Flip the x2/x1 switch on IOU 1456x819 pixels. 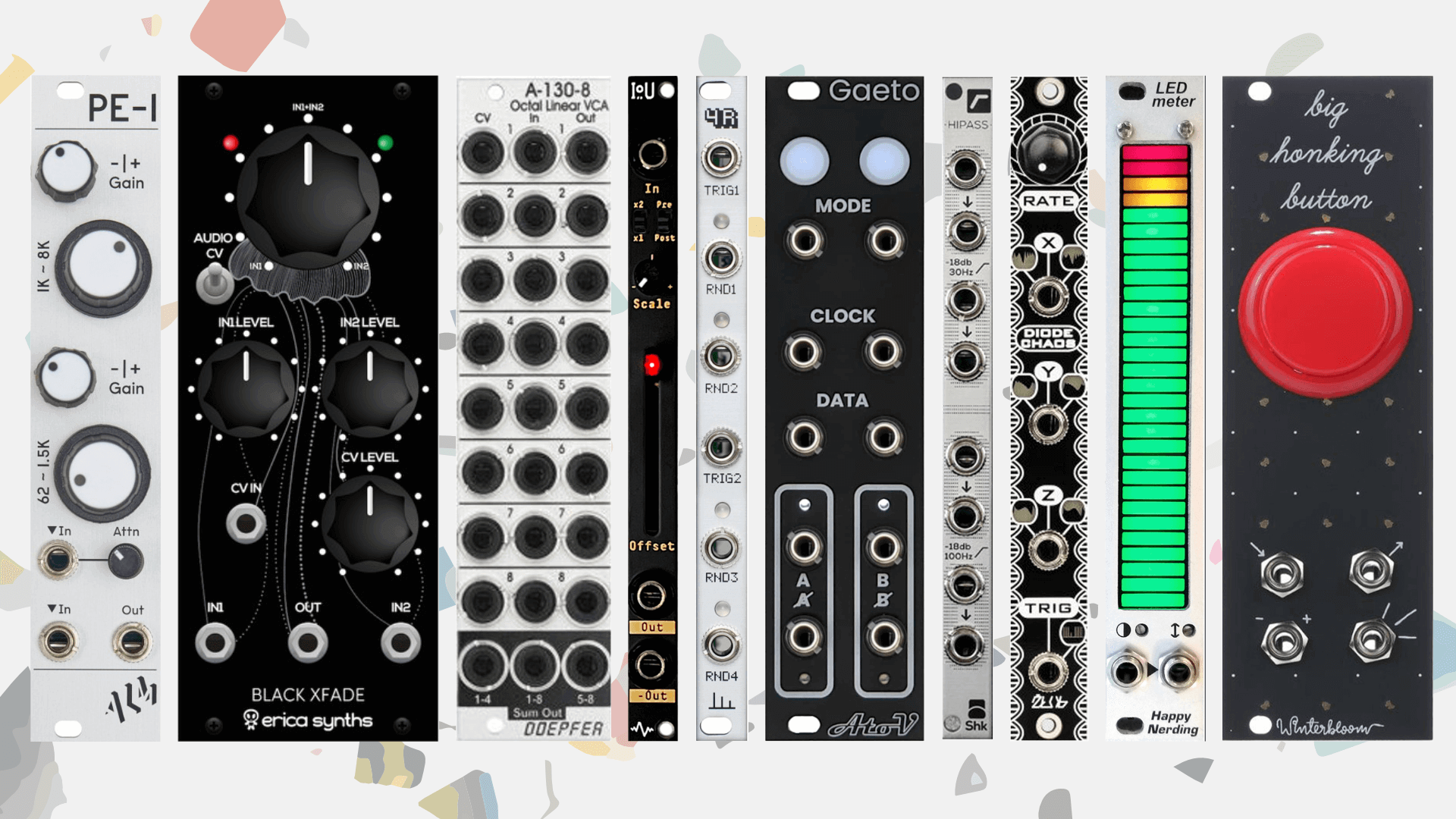pos(639,221)
